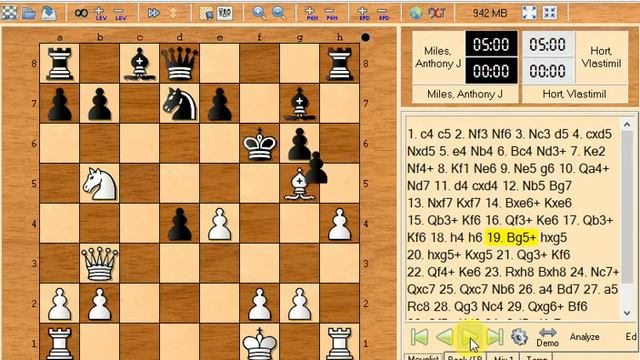Screen dimensions: 640x360
Task: Step back one move with the left arrow
Action: (445, 337)
